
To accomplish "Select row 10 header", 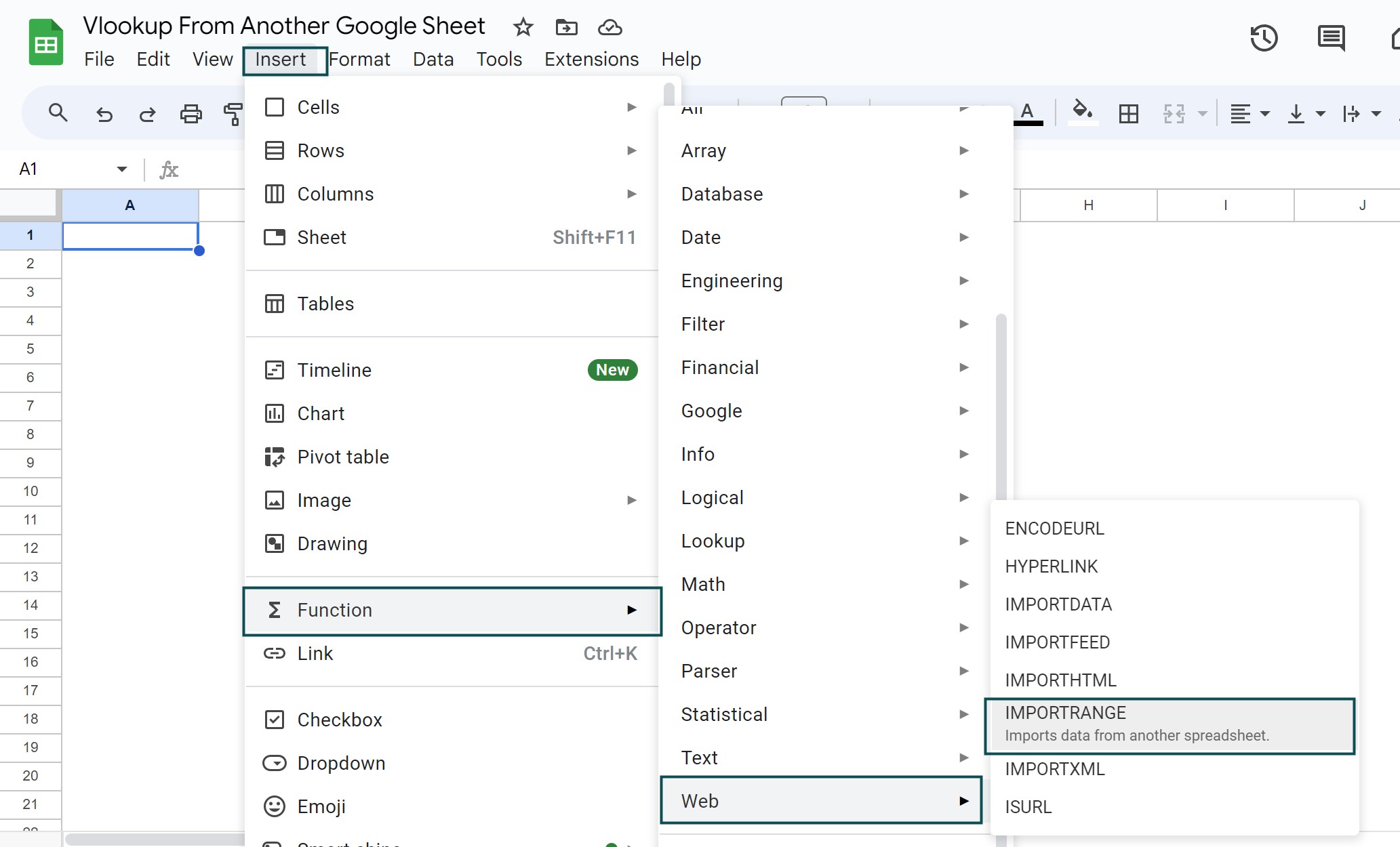I will (31, 491).
